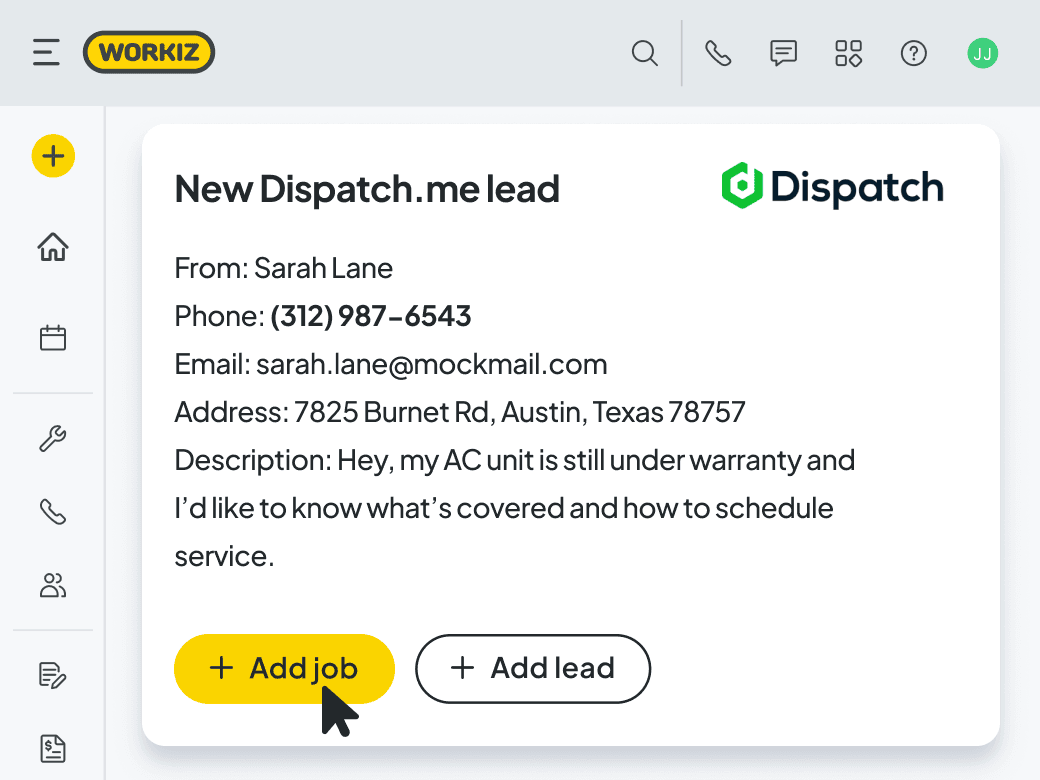Open the clients people icon in sidebar
This screenshot has height=780, width=1040.
[x=52, y=586]
